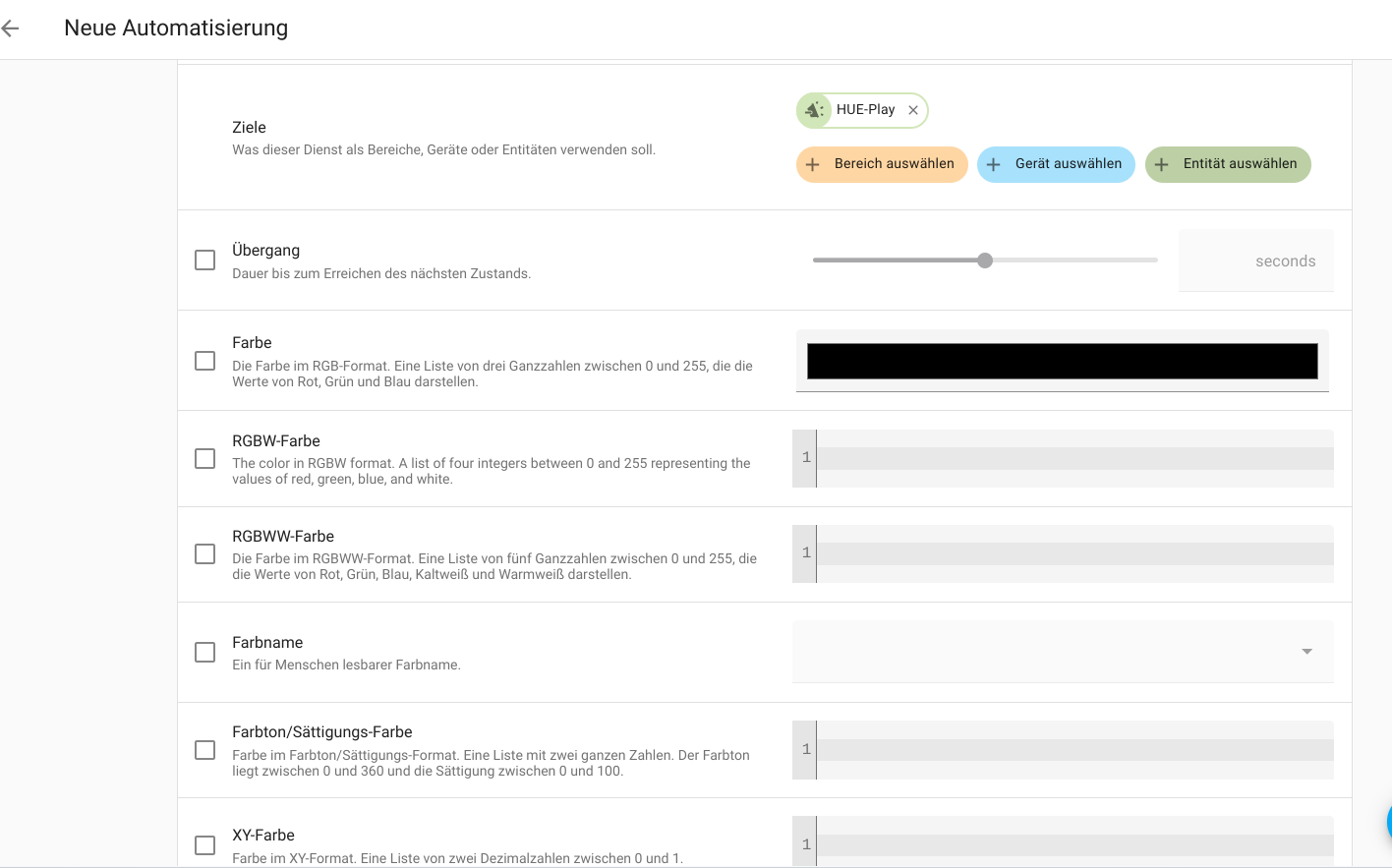Viewport: 1392px width, 868px height.
Task: Click the back arrow icon
Action: tap(11, 29)
